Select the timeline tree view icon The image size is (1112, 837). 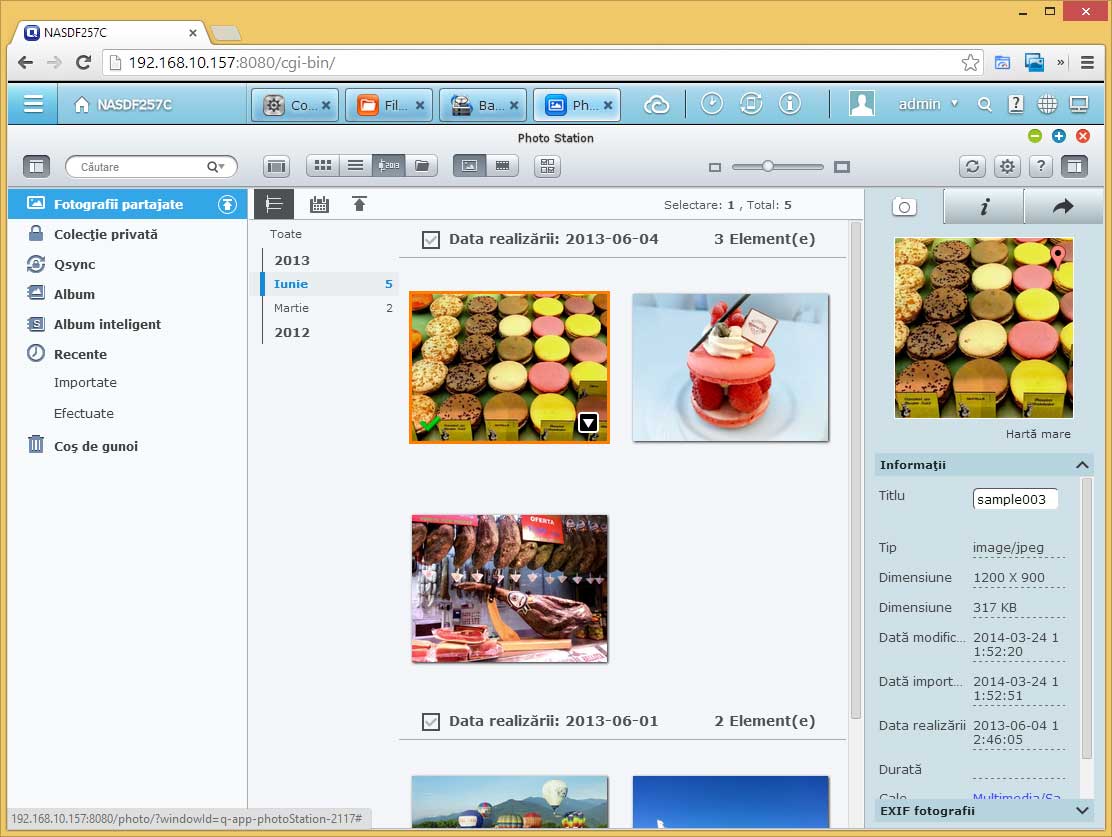tap(274, 204)
